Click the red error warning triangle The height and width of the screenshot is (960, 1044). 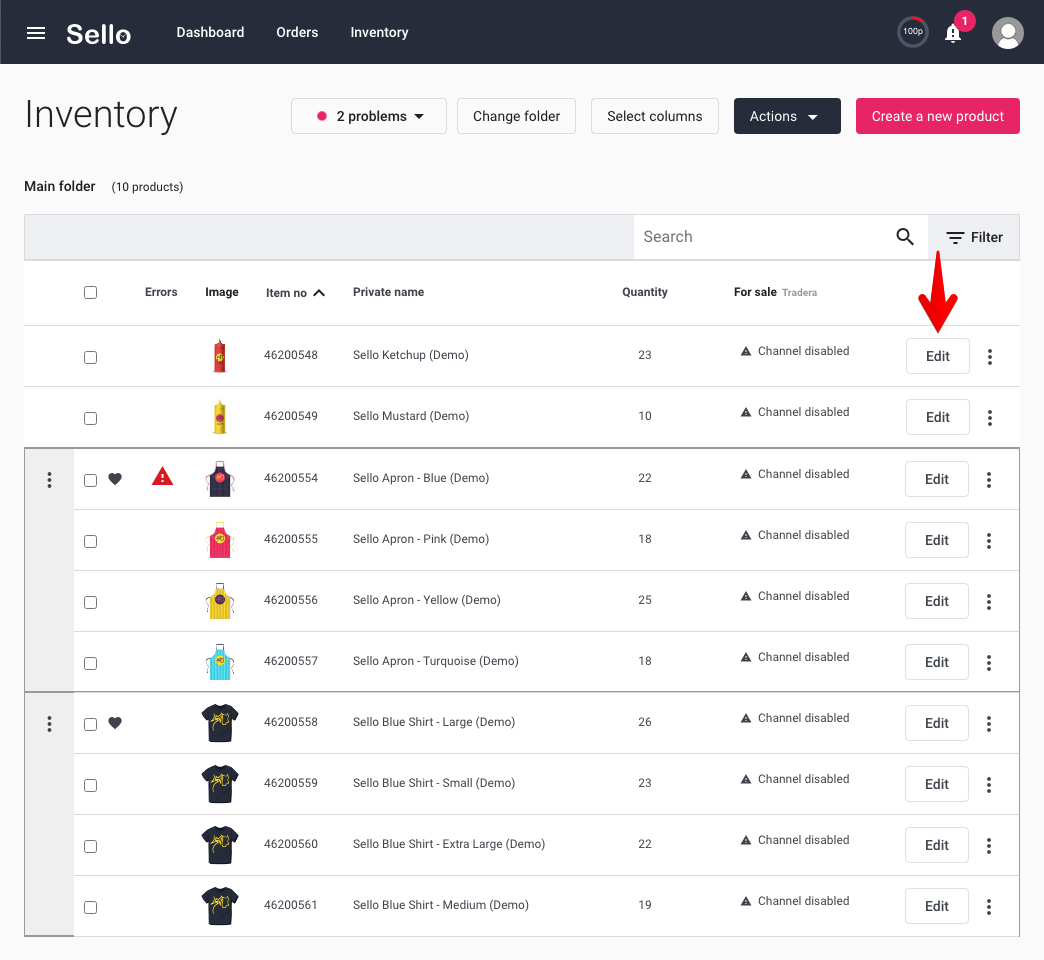162,477
